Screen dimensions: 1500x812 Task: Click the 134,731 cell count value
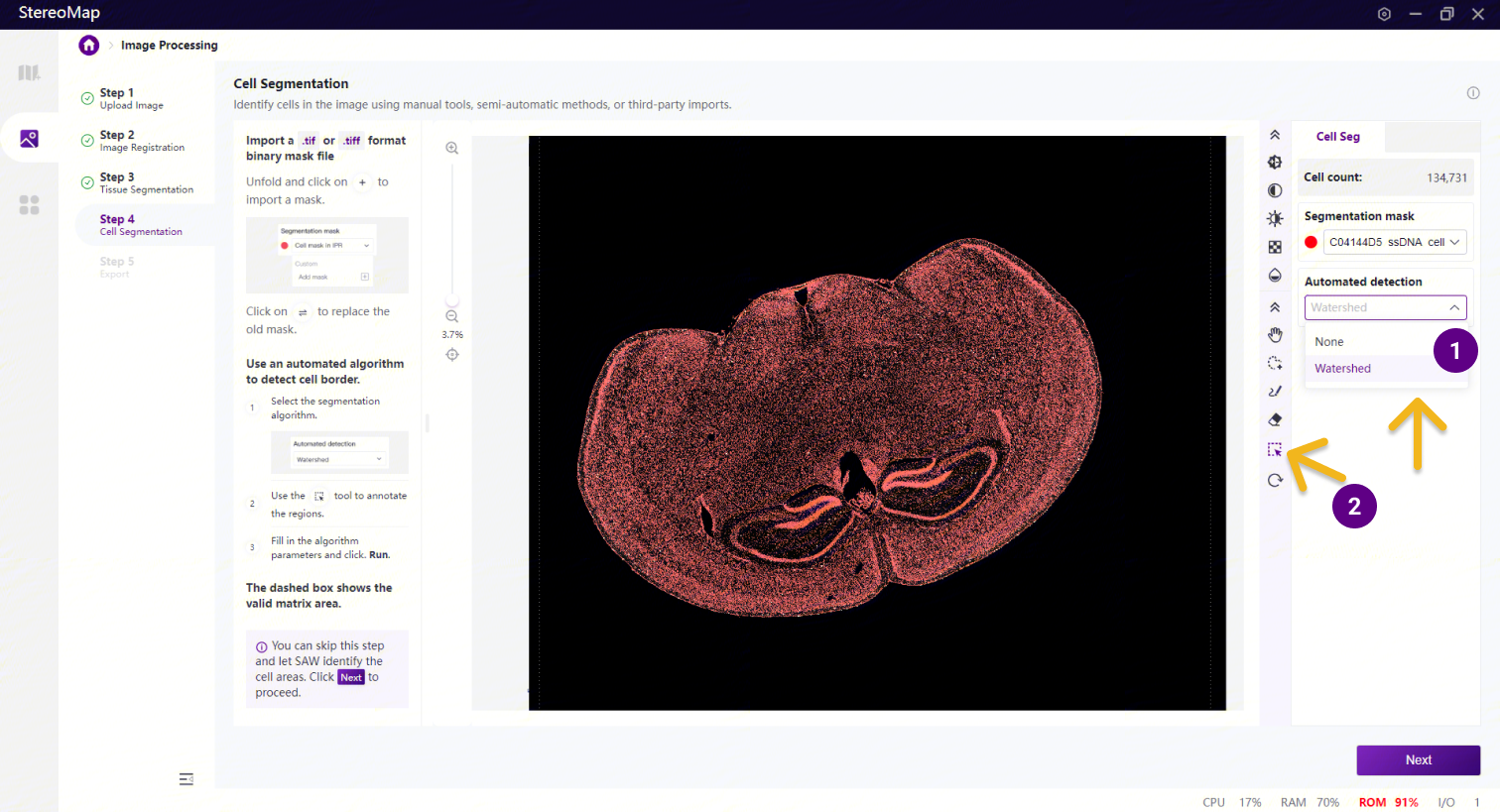point(1446,177)
